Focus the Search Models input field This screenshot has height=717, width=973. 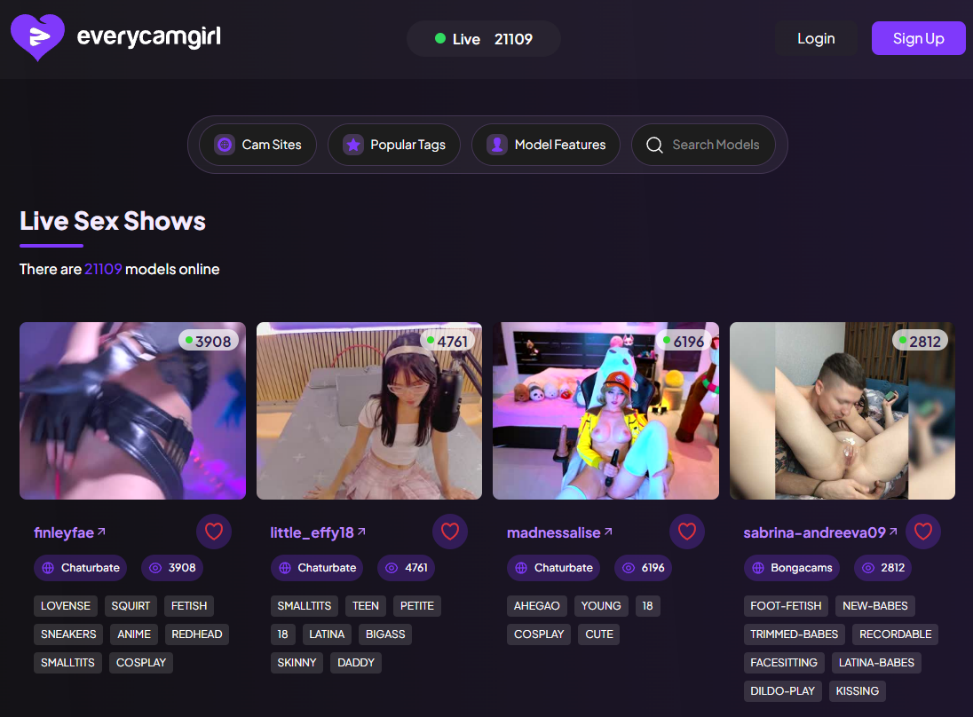tap(716, 145)
